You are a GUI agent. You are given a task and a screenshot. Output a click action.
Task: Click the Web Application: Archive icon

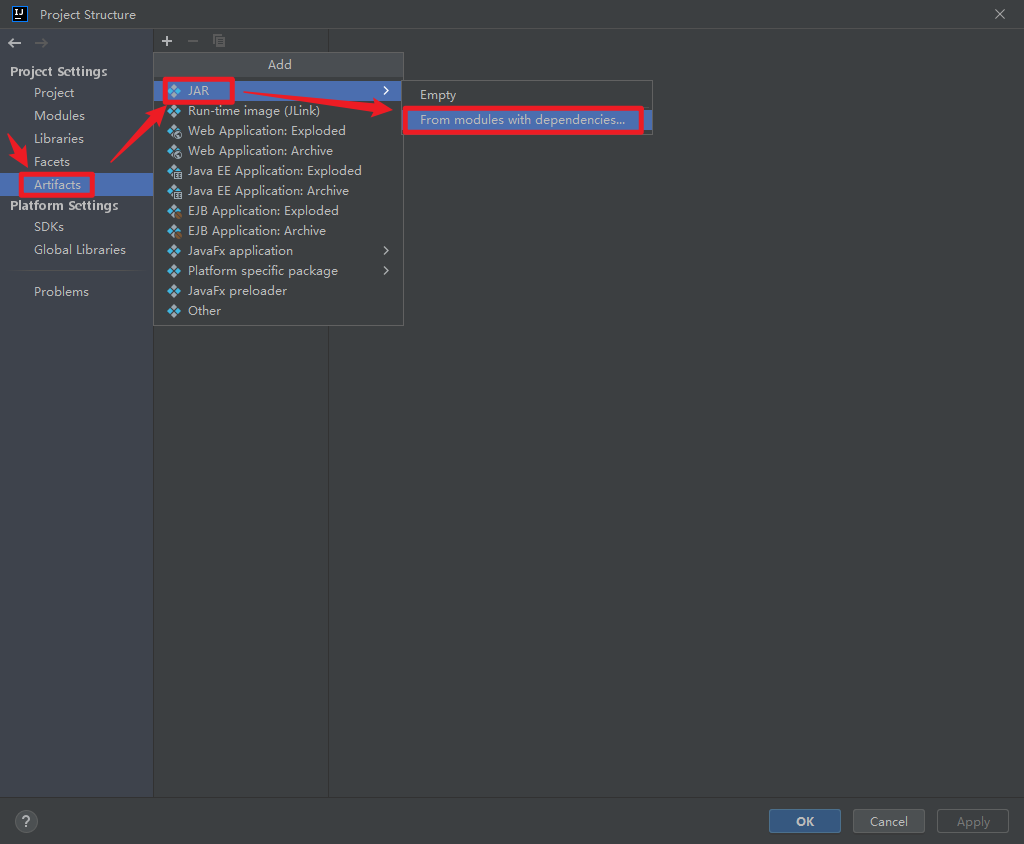click(174, 151)
